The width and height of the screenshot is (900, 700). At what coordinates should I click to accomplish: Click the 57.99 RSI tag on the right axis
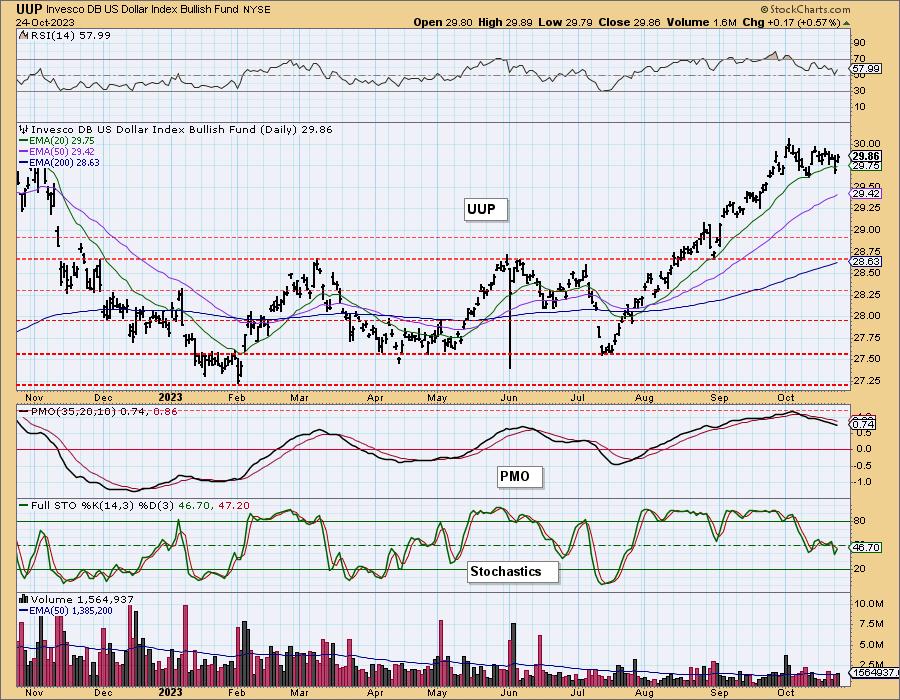coord(866,69)
